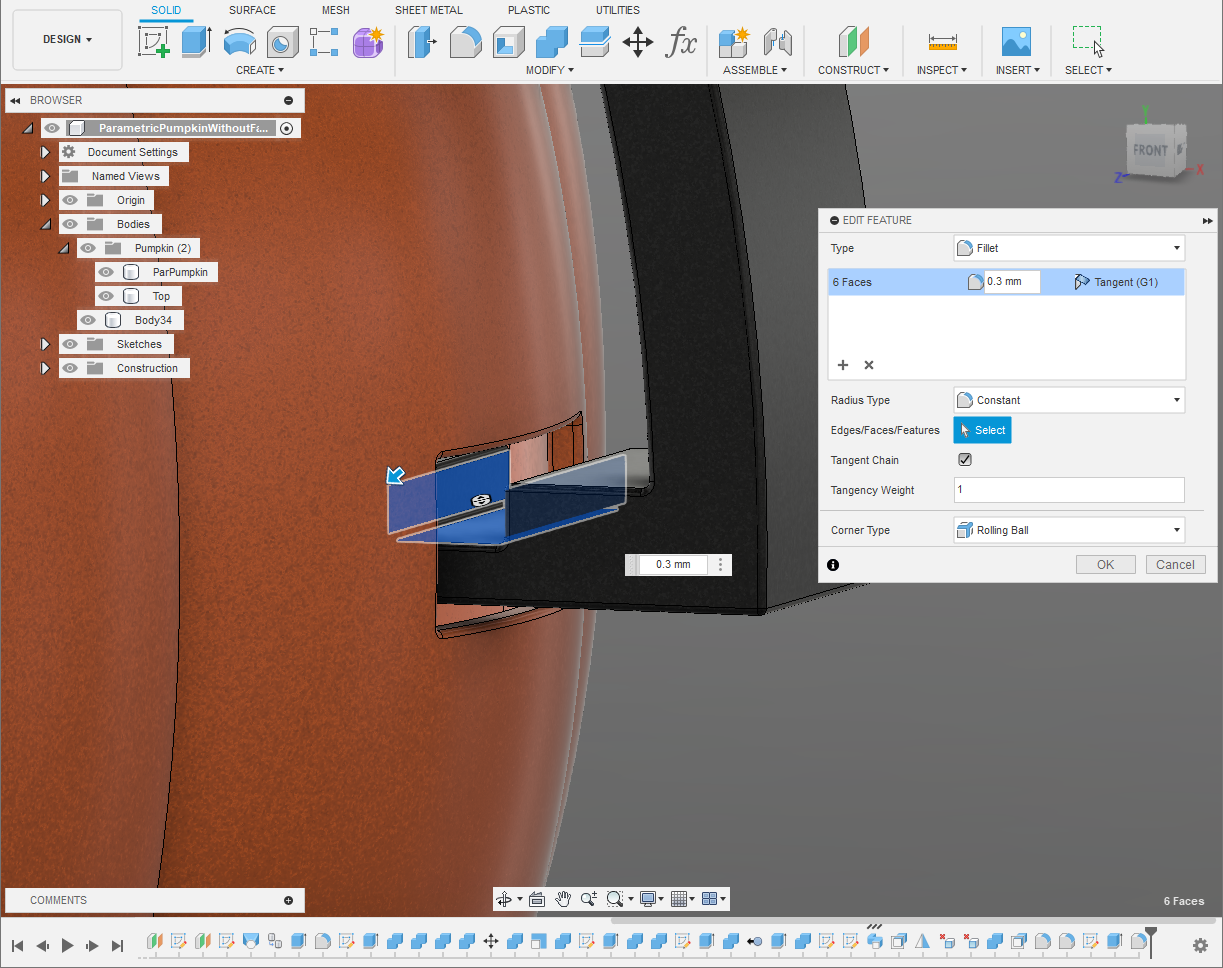Viewport: 1223px width, 968px height.
Task: Open the Radius Type Constant dropdown
Action: click(1069, 400)
